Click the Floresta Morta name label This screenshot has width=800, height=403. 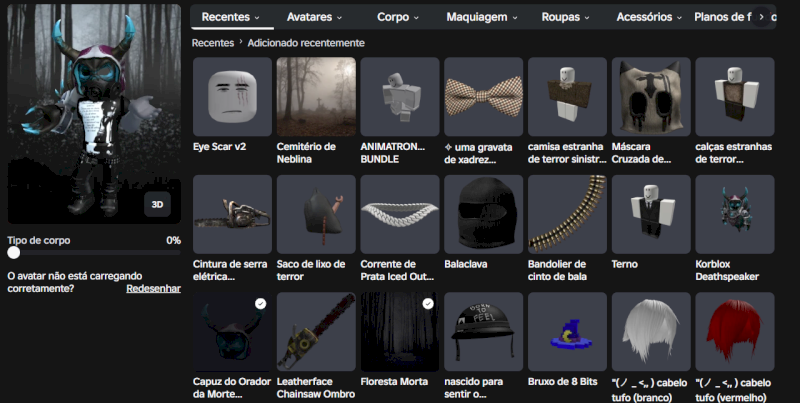(394, 382)
